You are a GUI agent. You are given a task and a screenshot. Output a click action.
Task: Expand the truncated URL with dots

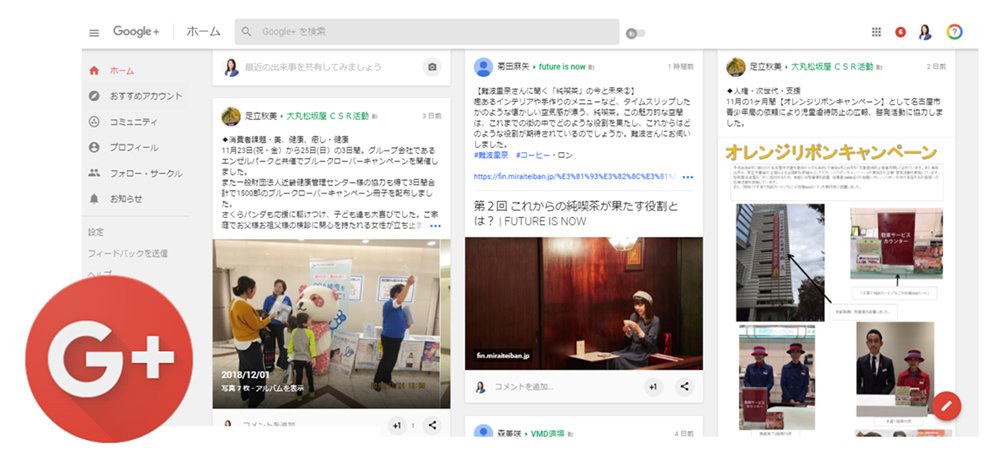click(x=688, y=177)
